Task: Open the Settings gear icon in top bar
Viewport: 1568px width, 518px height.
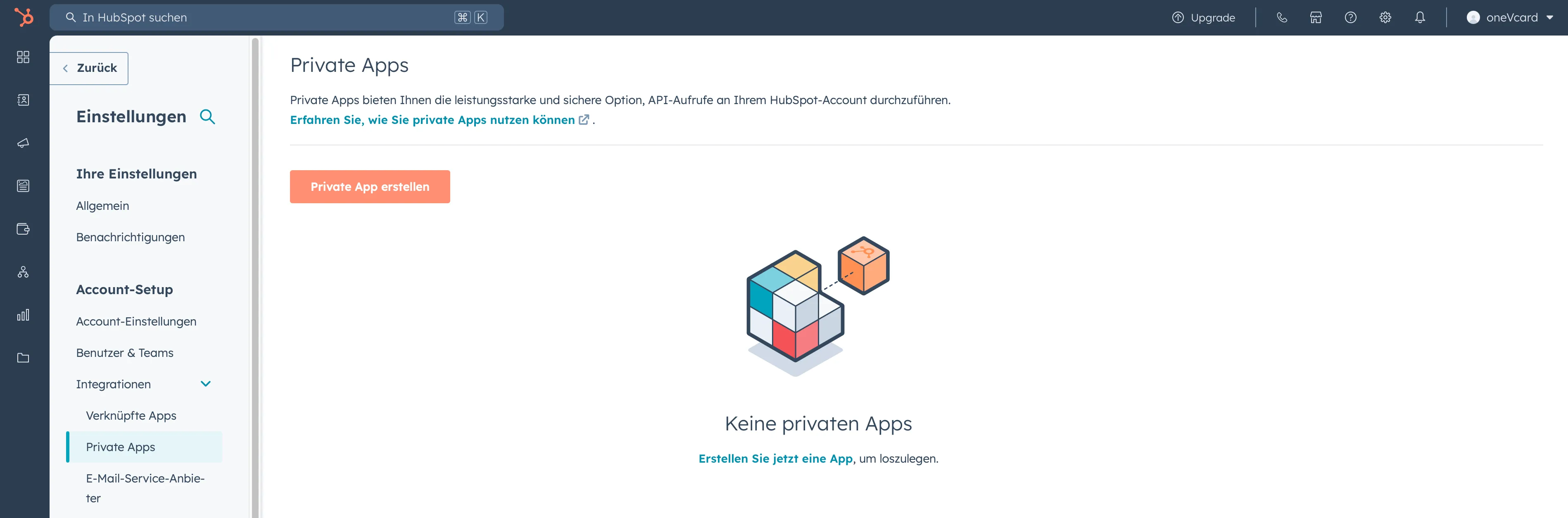Action: [1385, 18]
